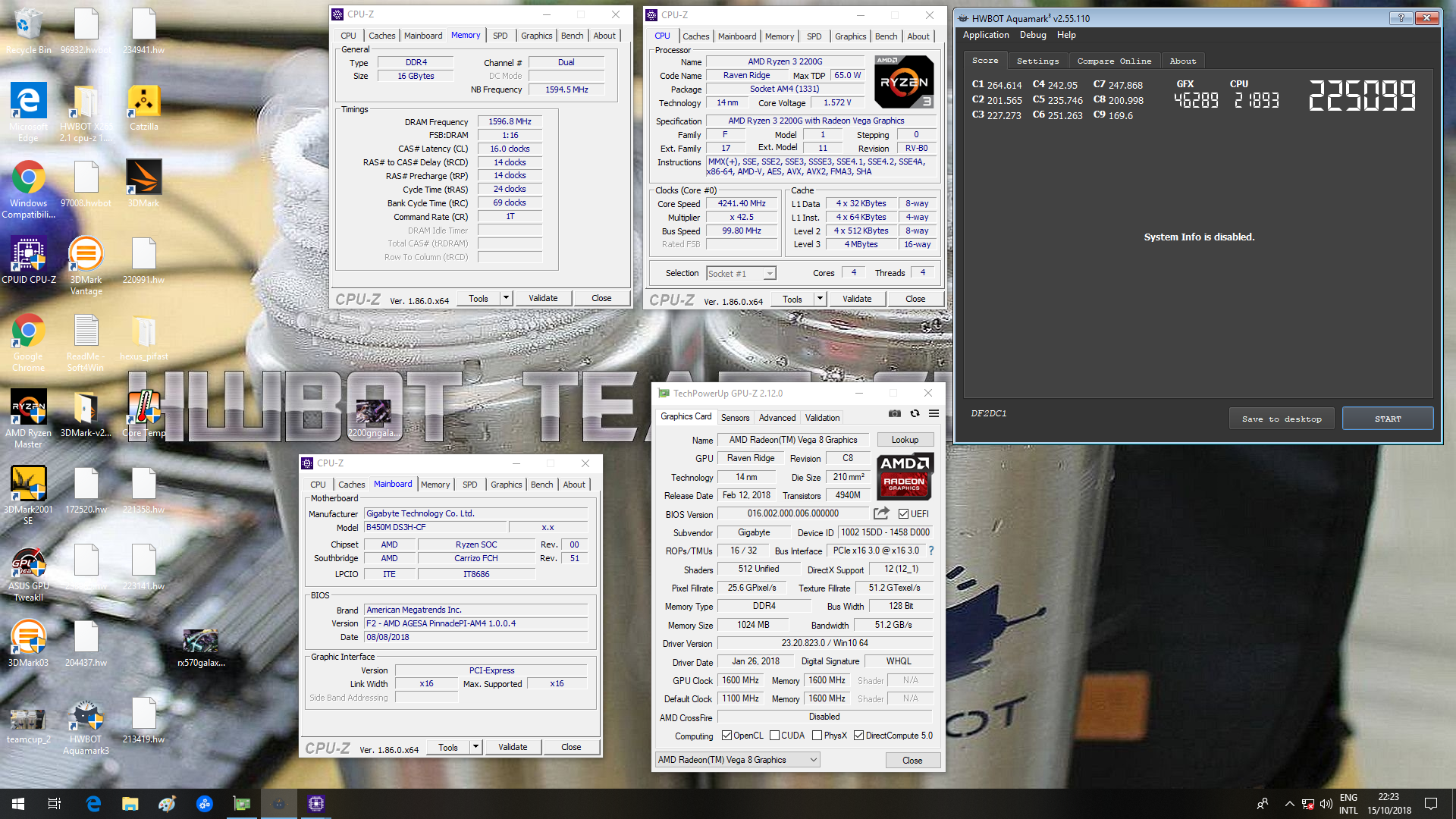
Task: Open the hexus_pifast folder icon
Action: pyautogui.click(x=143, y=337)
